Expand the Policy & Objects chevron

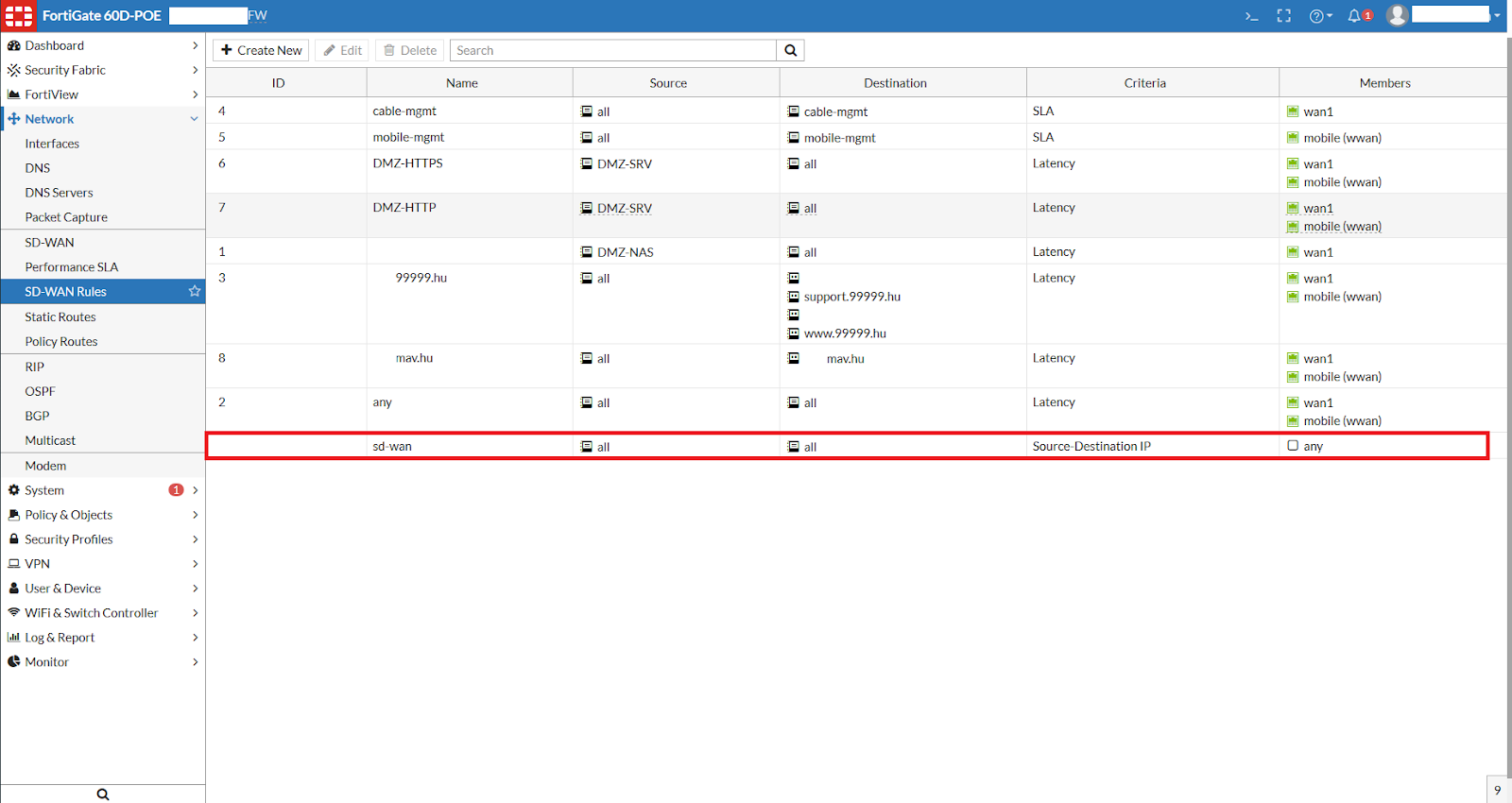[x=195, y=515]
